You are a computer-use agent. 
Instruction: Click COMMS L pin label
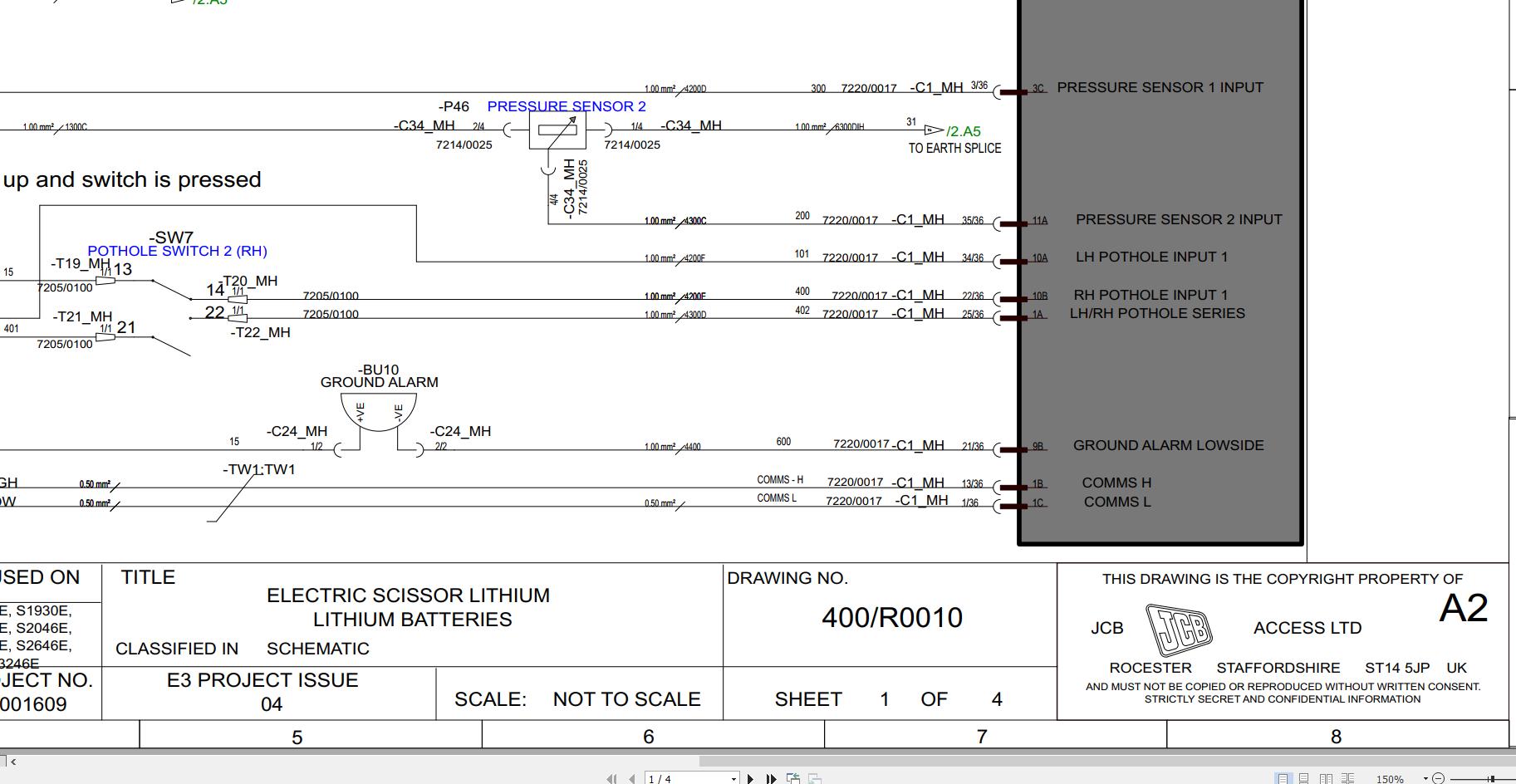tap(1117, 502)
